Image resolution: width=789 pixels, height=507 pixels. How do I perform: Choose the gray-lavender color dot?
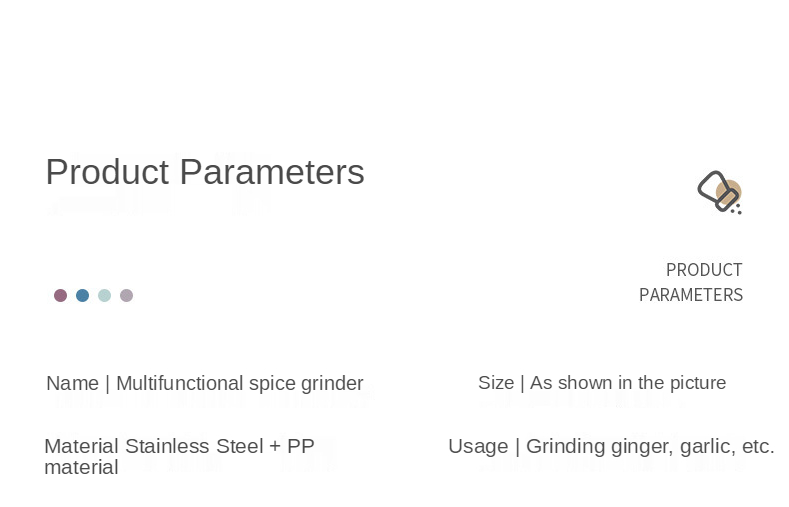tap(126, 295)
